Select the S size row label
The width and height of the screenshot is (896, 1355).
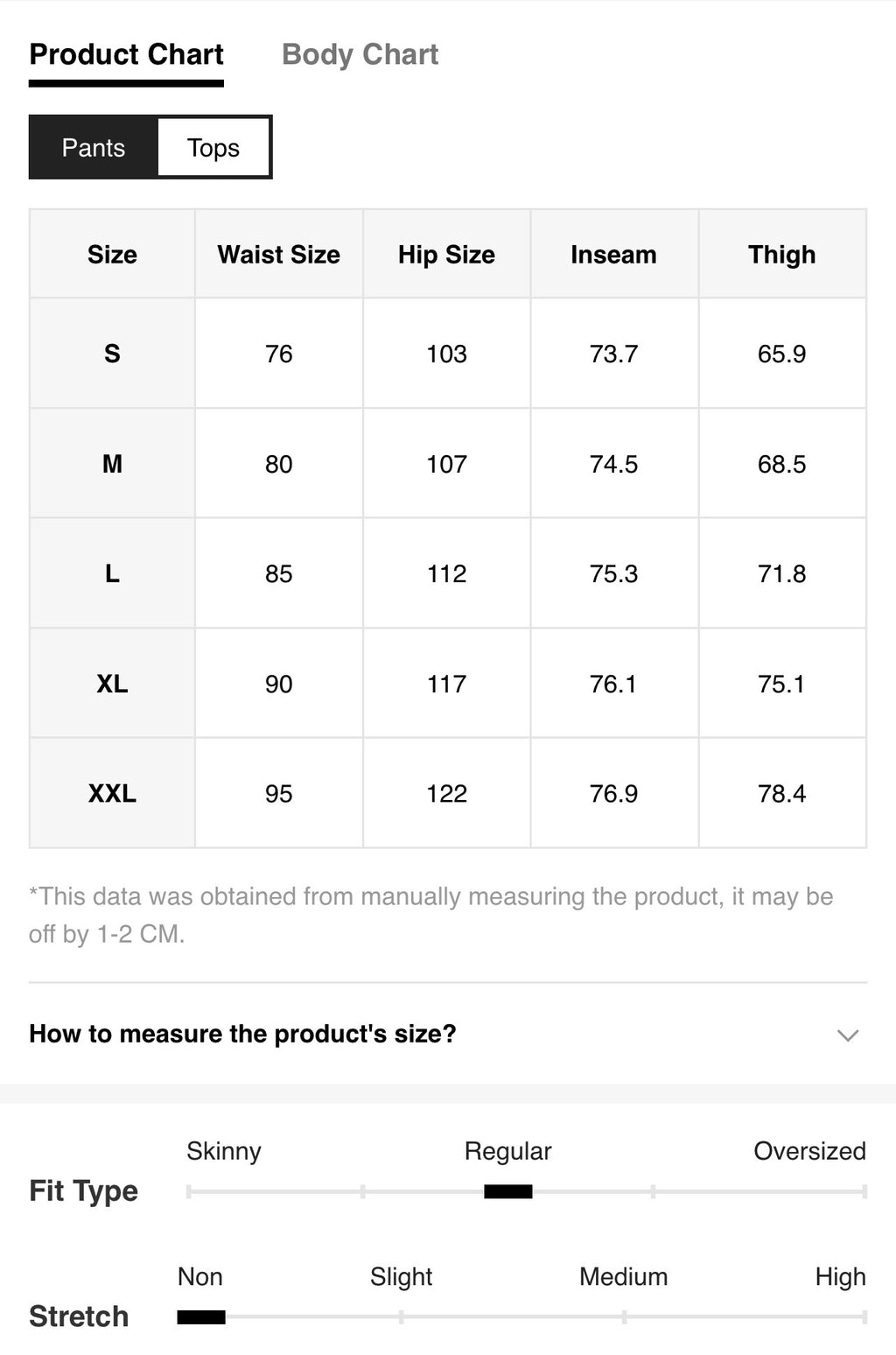112,354
